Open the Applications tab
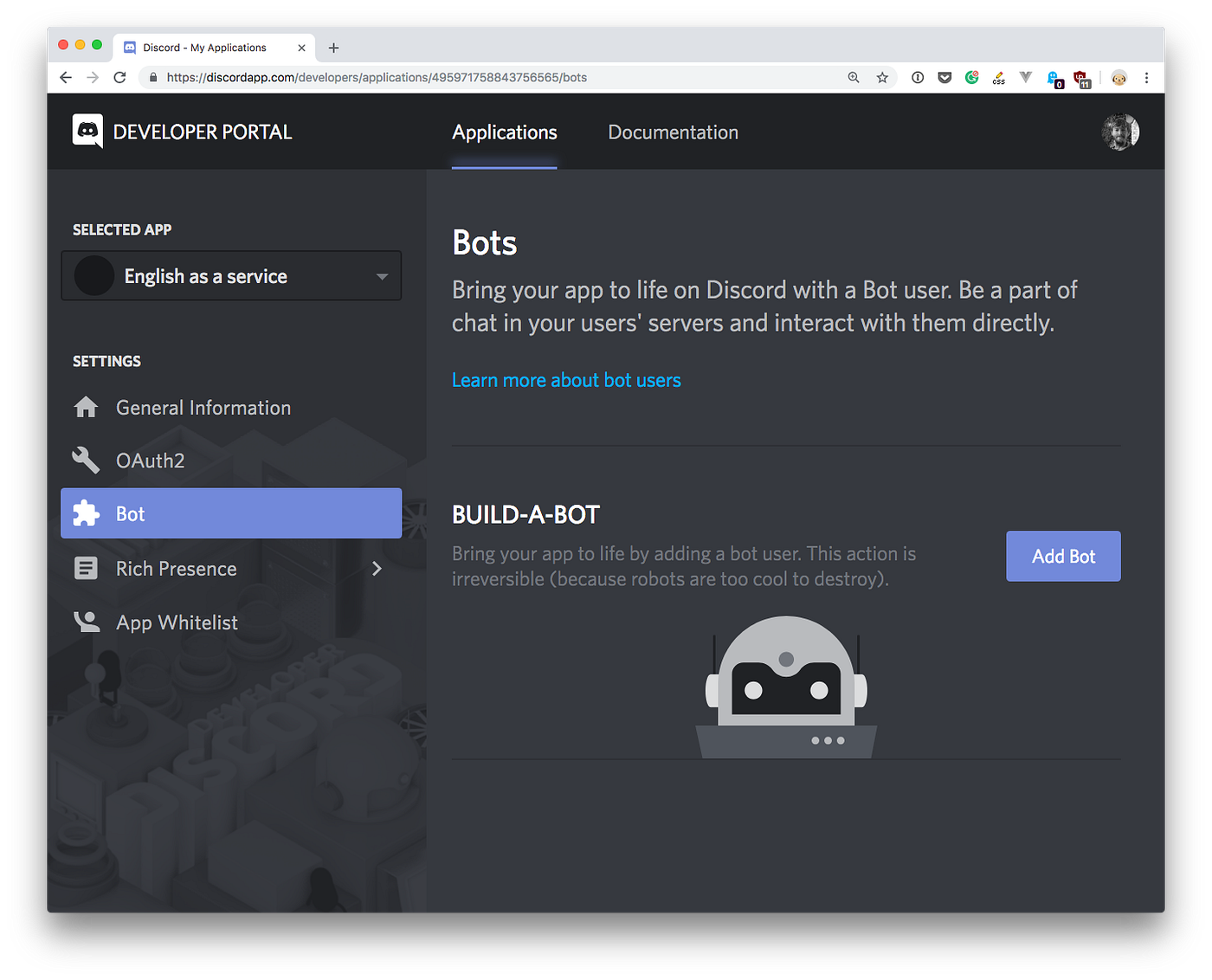1212x980 pixels. pyautogui.click(x=505, y=132)
